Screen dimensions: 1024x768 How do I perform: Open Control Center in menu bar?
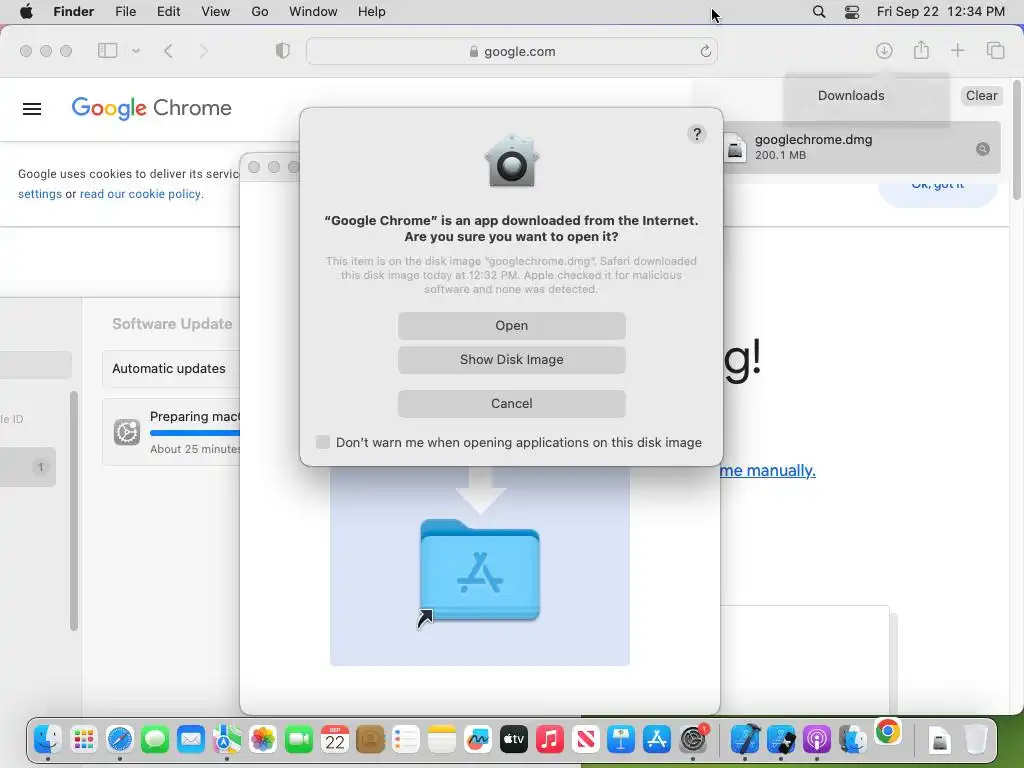point(852,12)
